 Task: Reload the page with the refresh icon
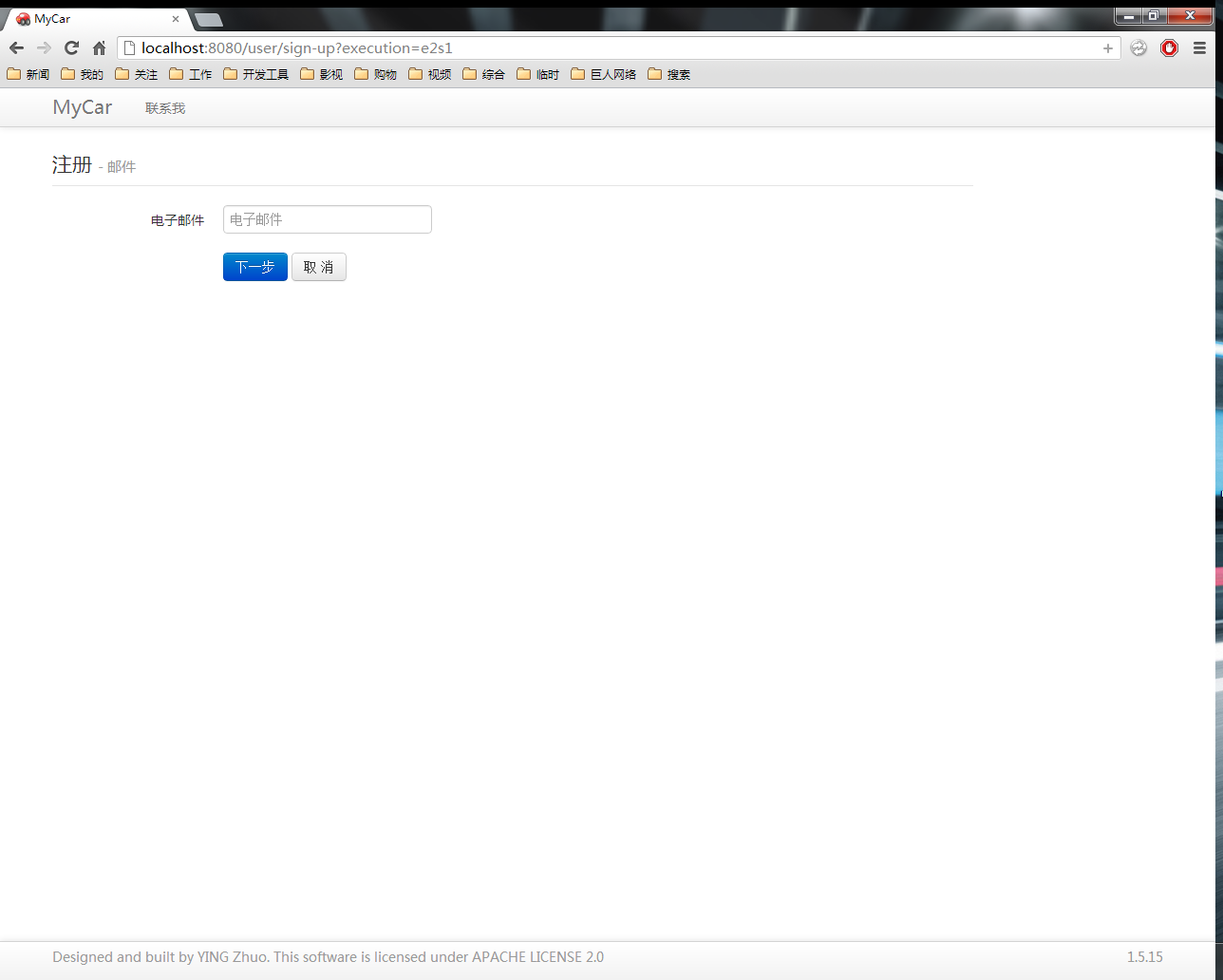(x=71, y=48)
